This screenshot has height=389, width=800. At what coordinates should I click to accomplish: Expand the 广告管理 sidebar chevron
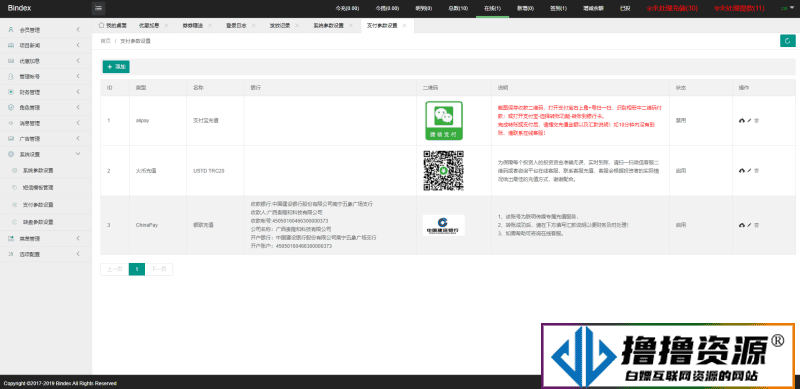[x=78, y=139]
